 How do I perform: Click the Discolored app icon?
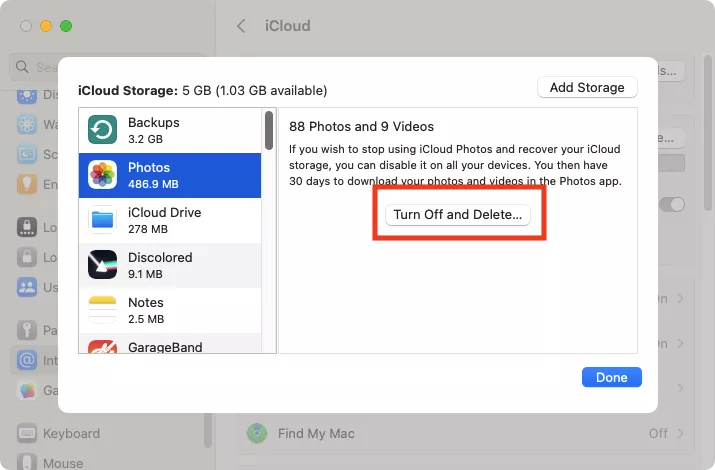pyautogui.click(x=103, y=265)
